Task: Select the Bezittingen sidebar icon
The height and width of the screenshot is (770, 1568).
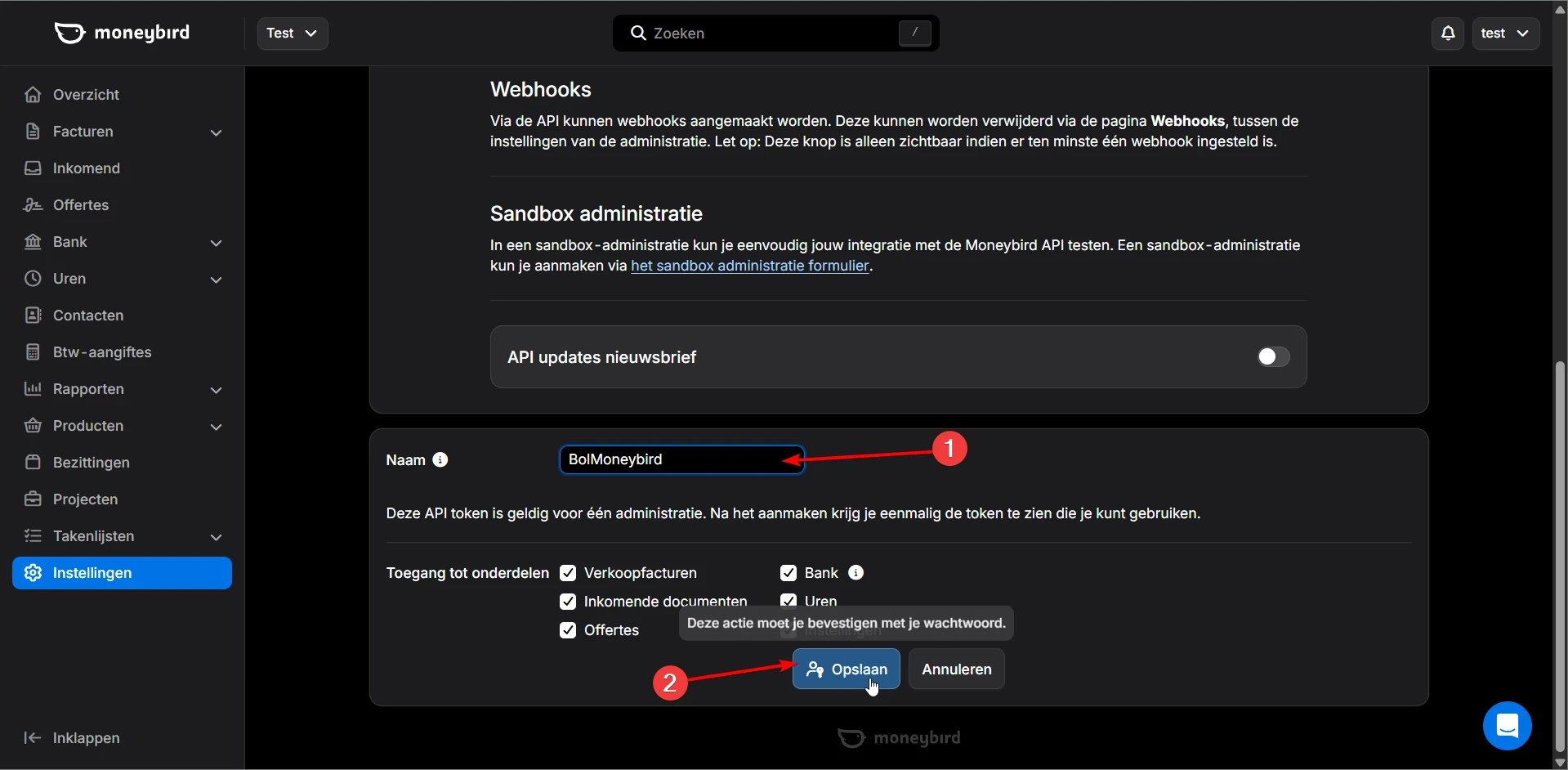Action: [32, 463]
